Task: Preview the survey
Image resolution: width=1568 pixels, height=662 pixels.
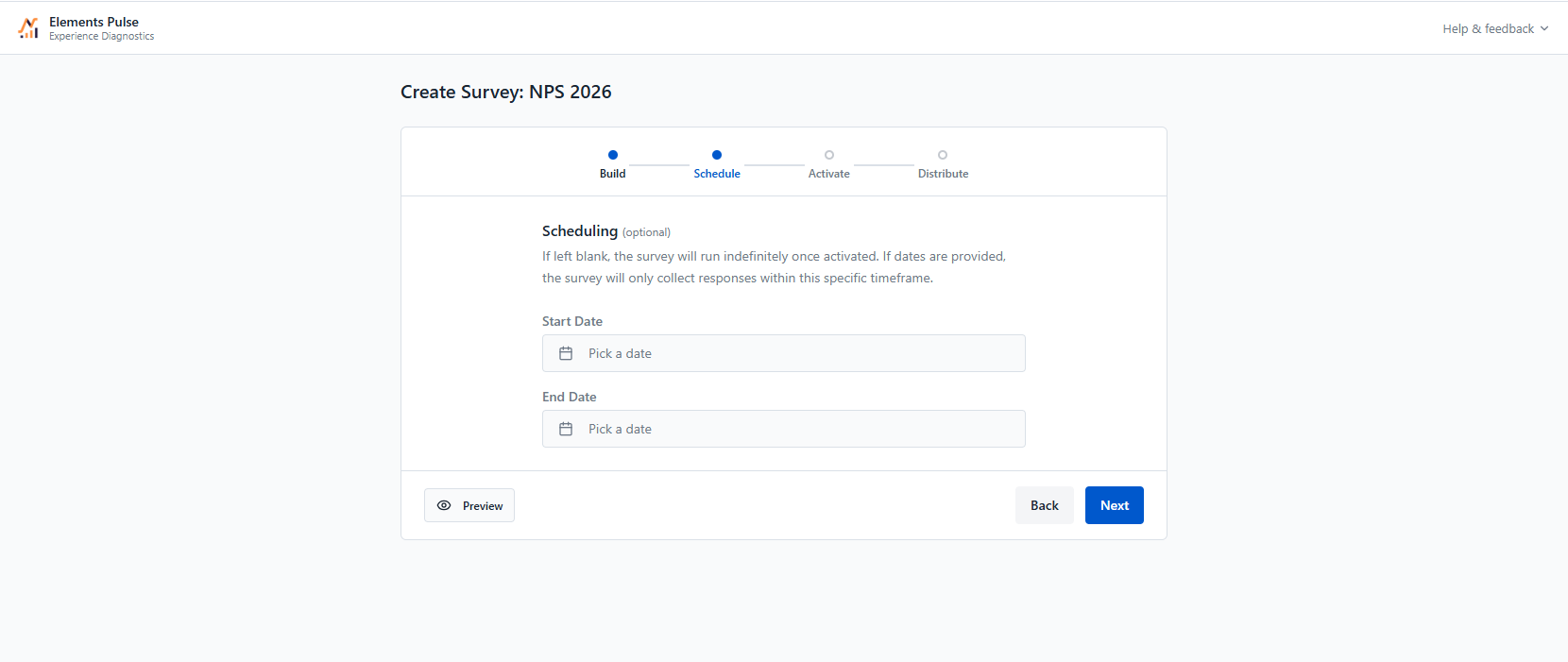Action: click(x=469, y=505)
